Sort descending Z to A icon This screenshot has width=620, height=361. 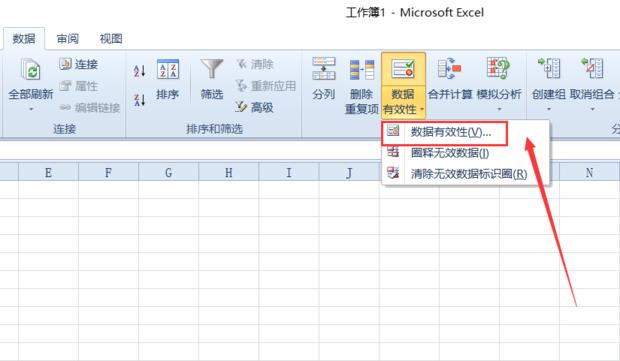coord(140,100)
